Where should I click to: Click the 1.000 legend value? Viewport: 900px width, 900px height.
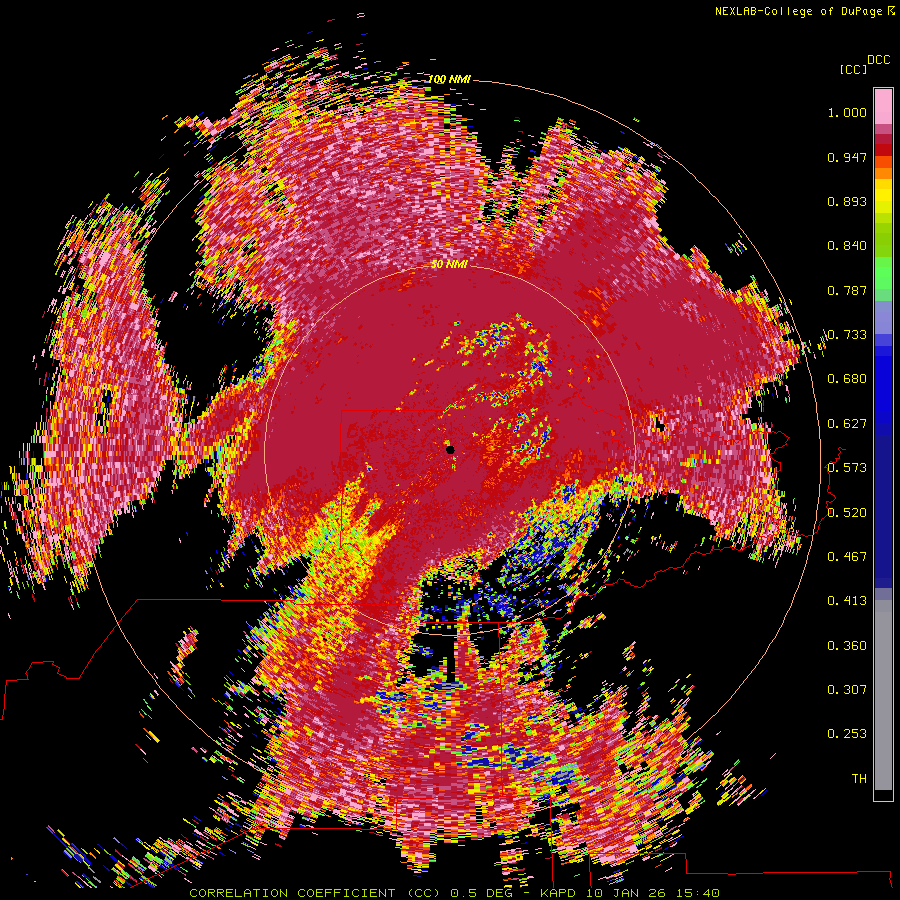[x=847, y=113]
